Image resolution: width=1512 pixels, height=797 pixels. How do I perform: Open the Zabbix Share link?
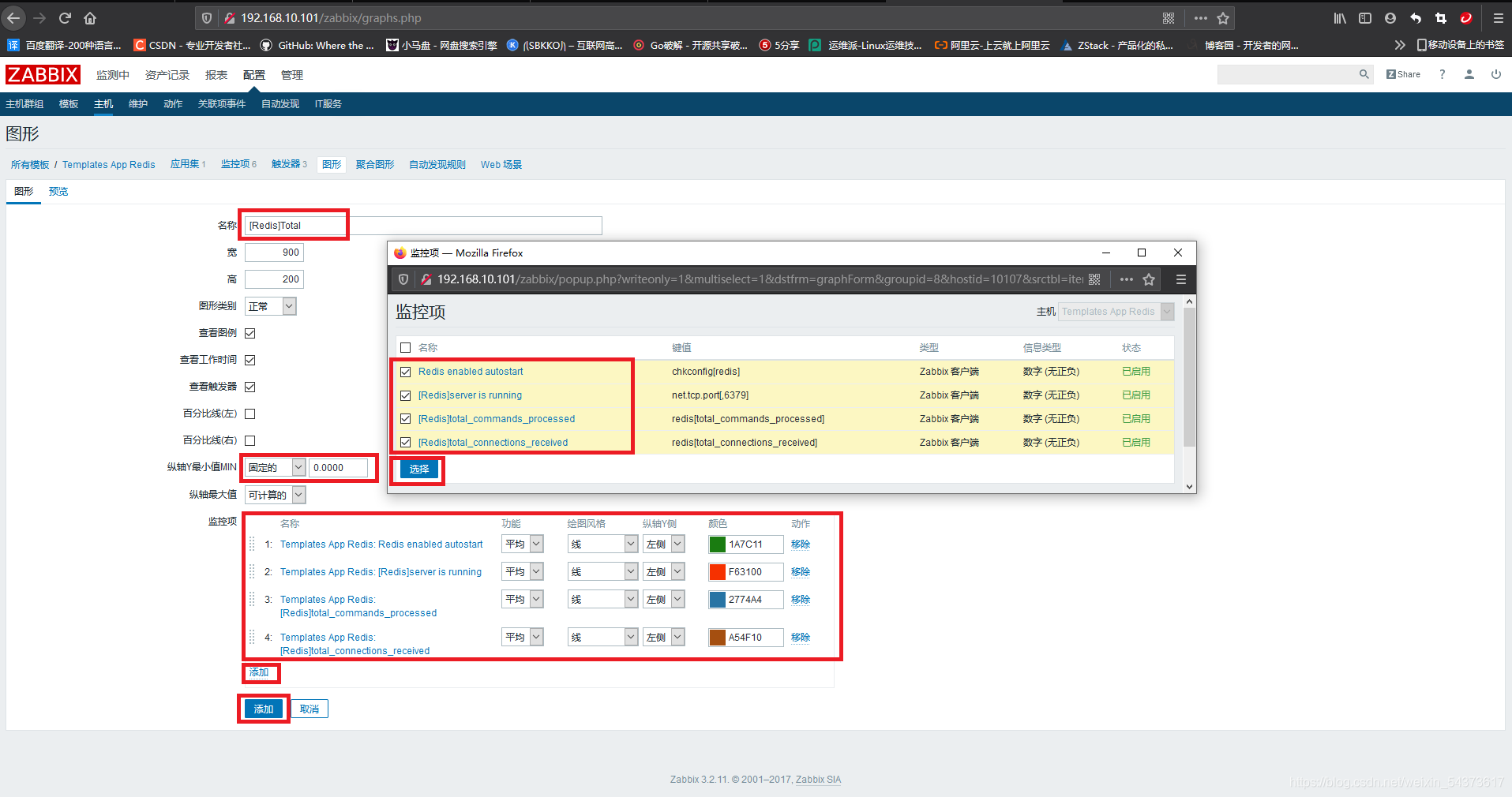click(1403, 74)
